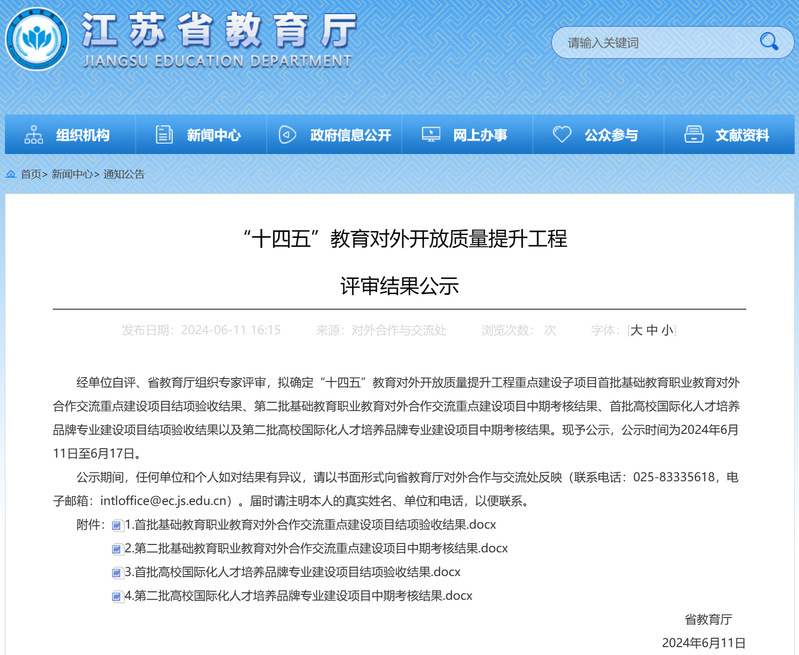Set font size to small 小
The height and width of the screenshot is (655, 799).
[x=667, y=330]
